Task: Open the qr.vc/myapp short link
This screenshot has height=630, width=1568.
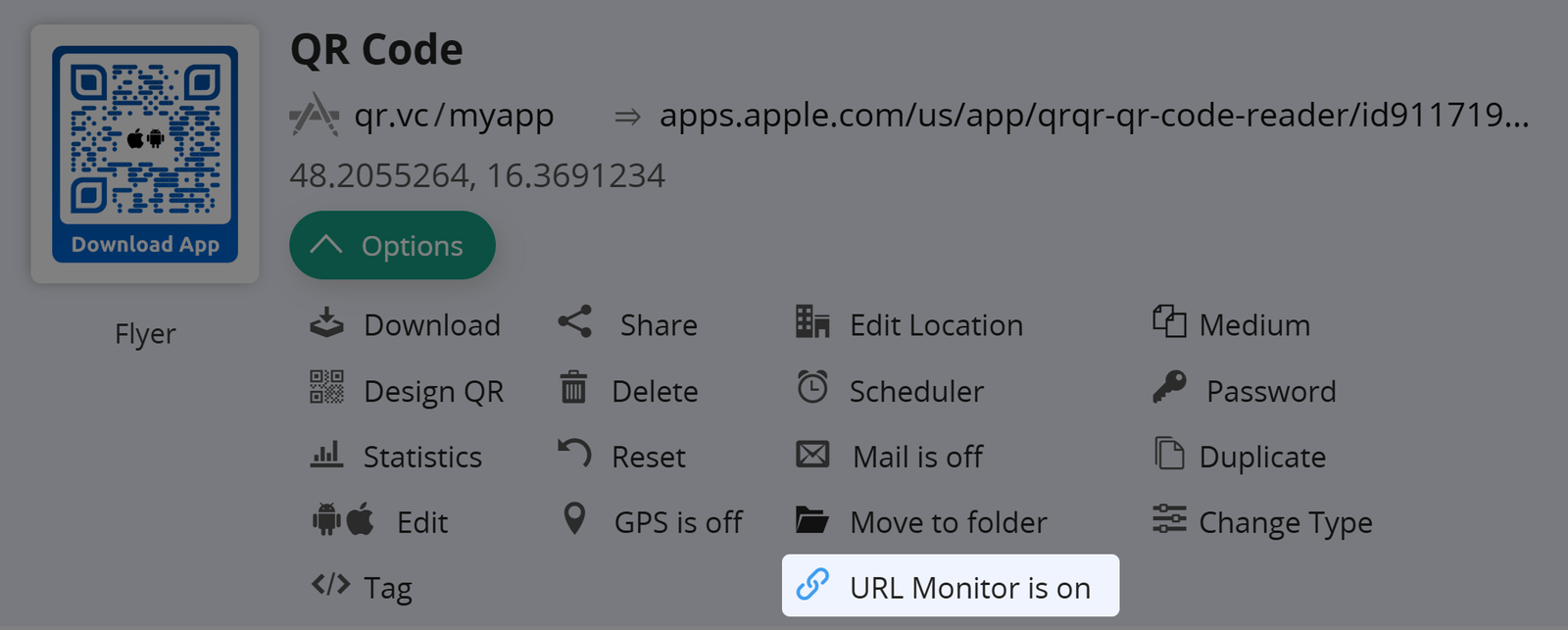Action: (x=454, y=116)
